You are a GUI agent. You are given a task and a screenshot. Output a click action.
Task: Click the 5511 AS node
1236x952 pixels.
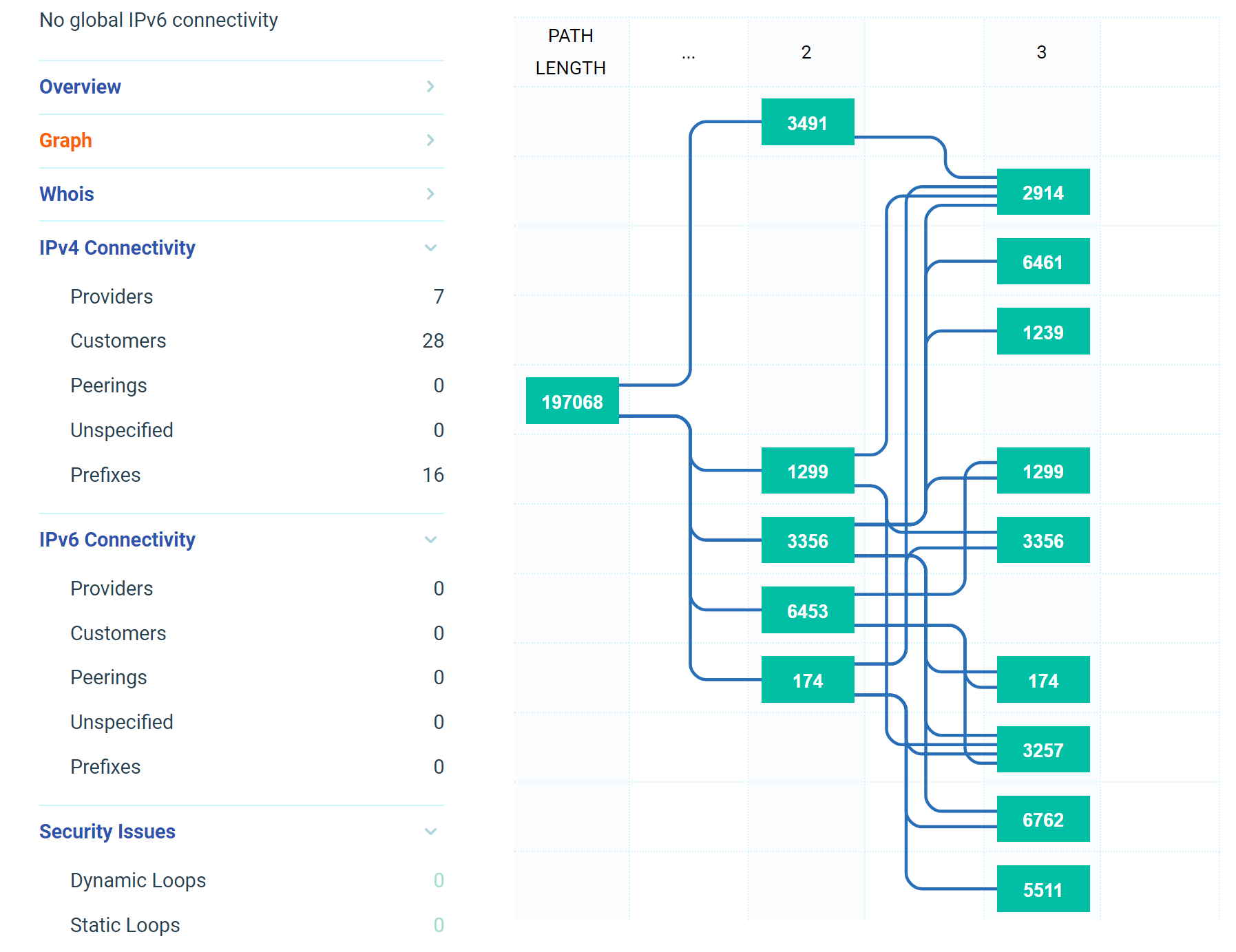[x=1043, y=889]
